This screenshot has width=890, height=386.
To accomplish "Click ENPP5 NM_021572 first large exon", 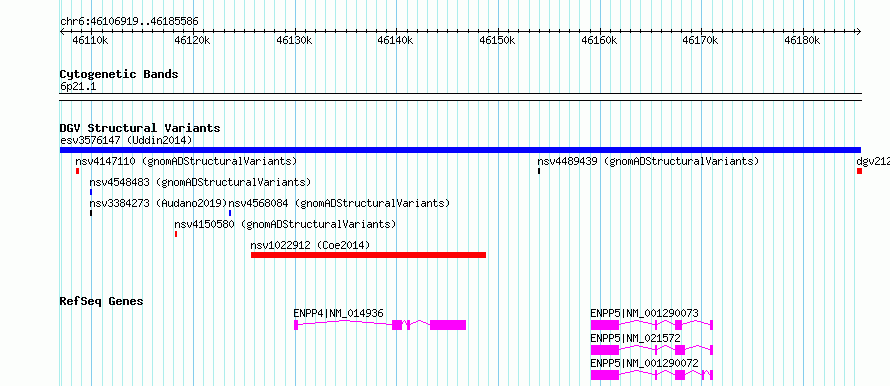I will pyautogui.click(x=604, y=350).
